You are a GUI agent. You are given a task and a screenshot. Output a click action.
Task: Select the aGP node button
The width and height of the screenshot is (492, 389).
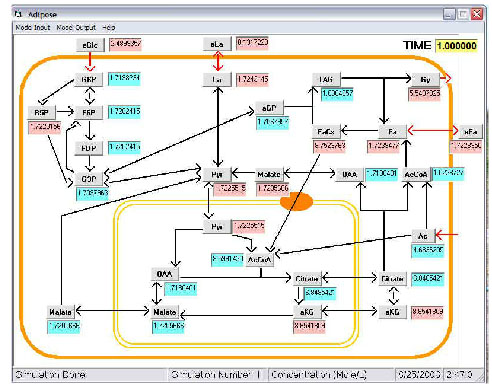pyautogui.click(x=269, y=108)
